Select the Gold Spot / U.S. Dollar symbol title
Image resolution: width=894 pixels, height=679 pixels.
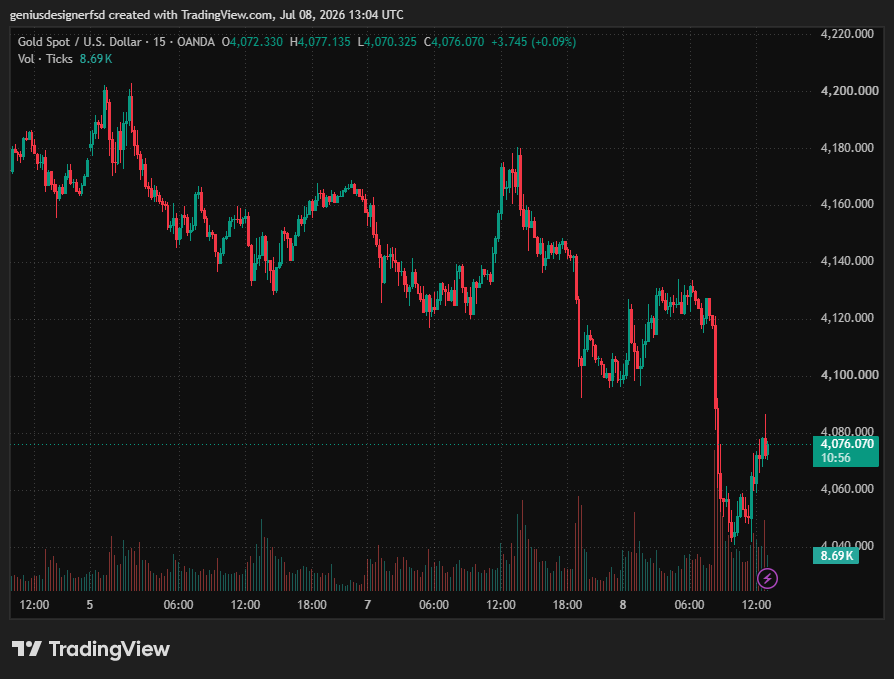(x=79, y=42)
